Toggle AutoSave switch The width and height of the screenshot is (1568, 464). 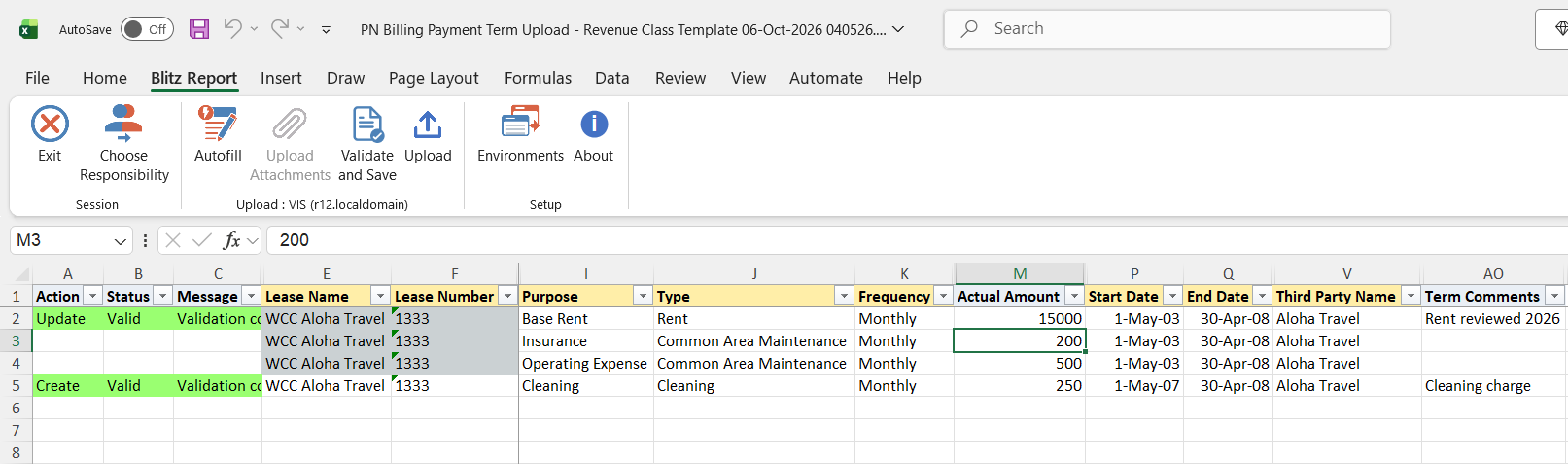coord(147,29)
